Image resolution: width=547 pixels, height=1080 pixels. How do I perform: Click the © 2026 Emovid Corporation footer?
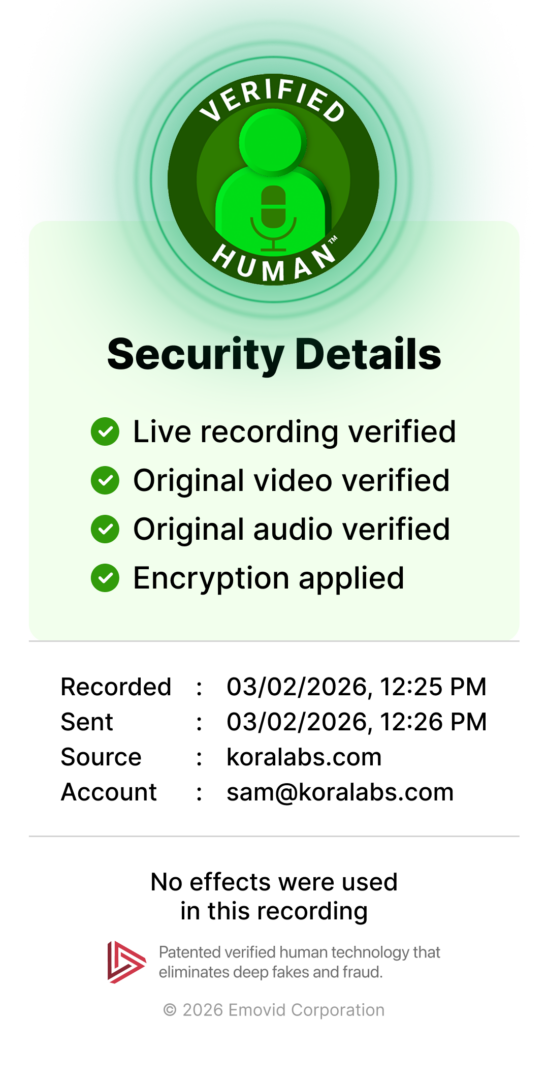point(274,1010)
